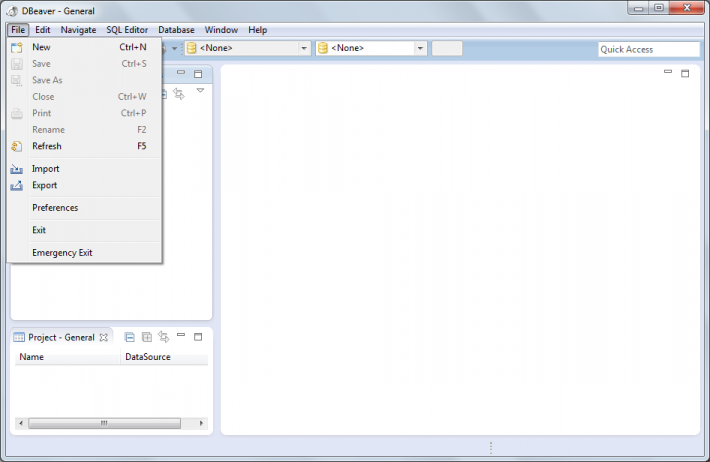Click the greyed Close menu entry
The image size is (710, 462).
(85, 97)
